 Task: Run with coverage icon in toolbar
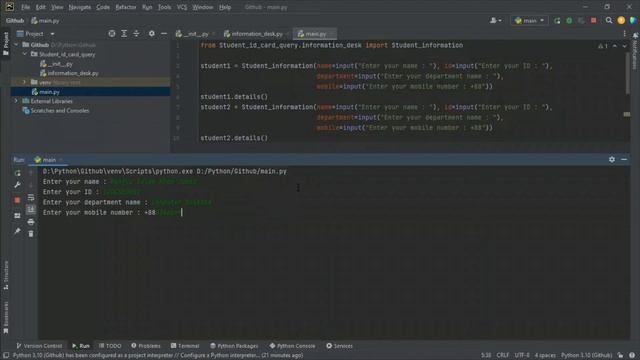pyautogui.click(x=581, y=20)
